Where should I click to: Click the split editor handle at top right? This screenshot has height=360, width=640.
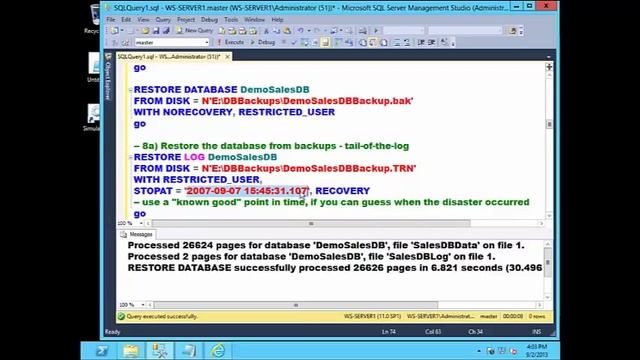(x=549, y=67)
